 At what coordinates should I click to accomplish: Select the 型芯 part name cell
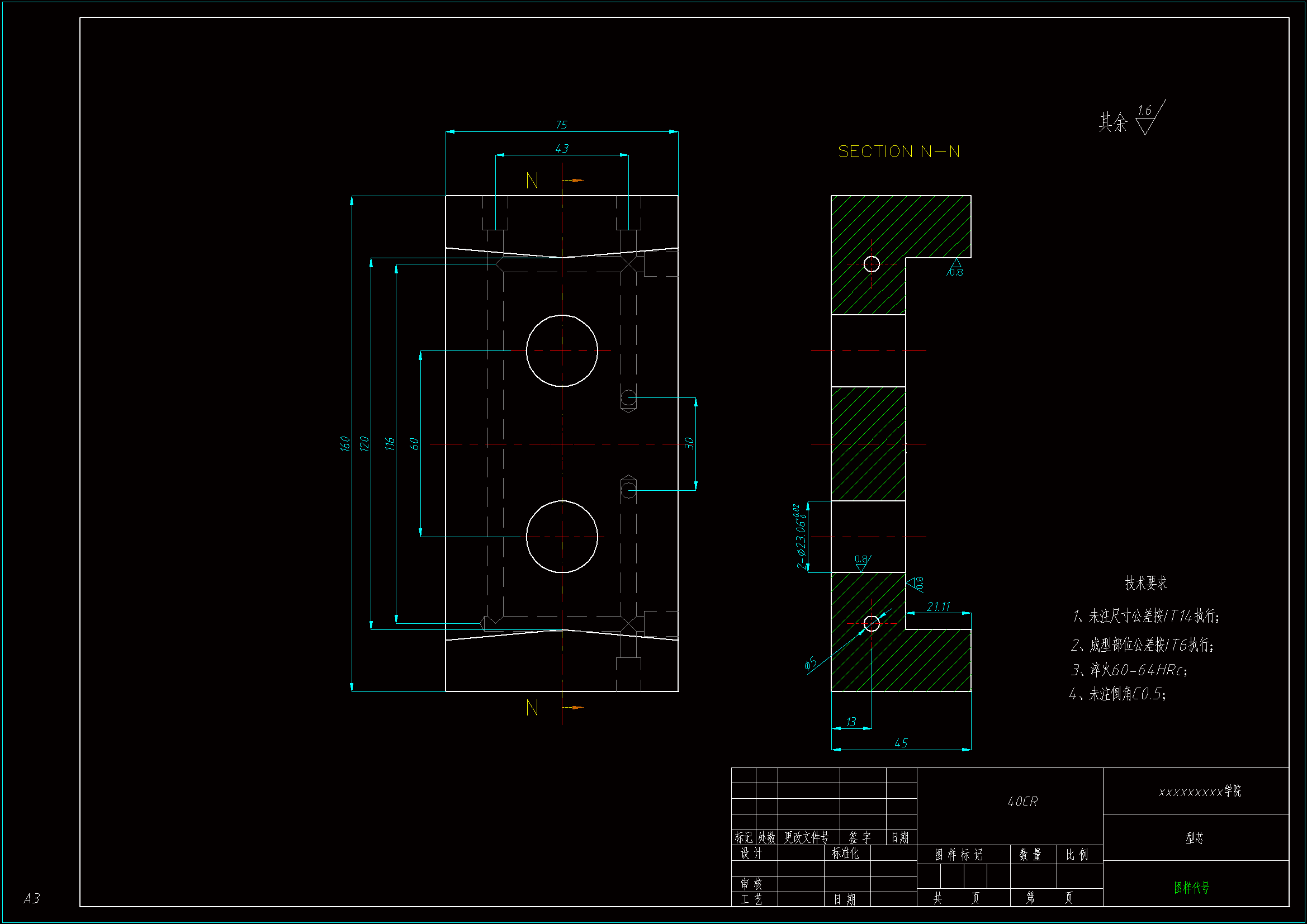pyautogui.click(x=1194, y=838)
